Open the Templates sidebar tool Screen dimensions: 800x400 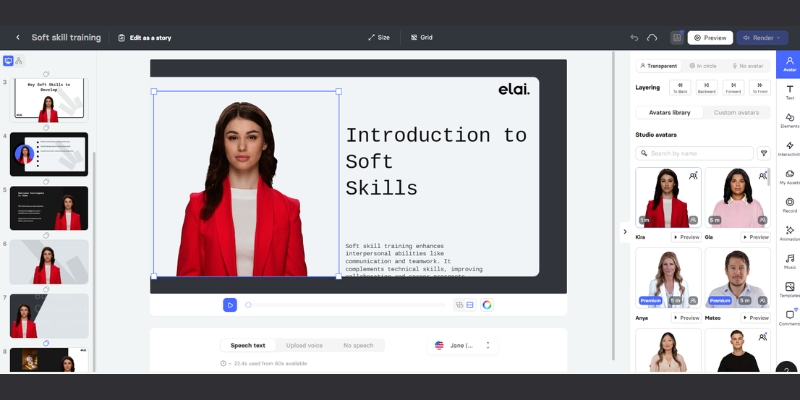[x=789, y=290]
